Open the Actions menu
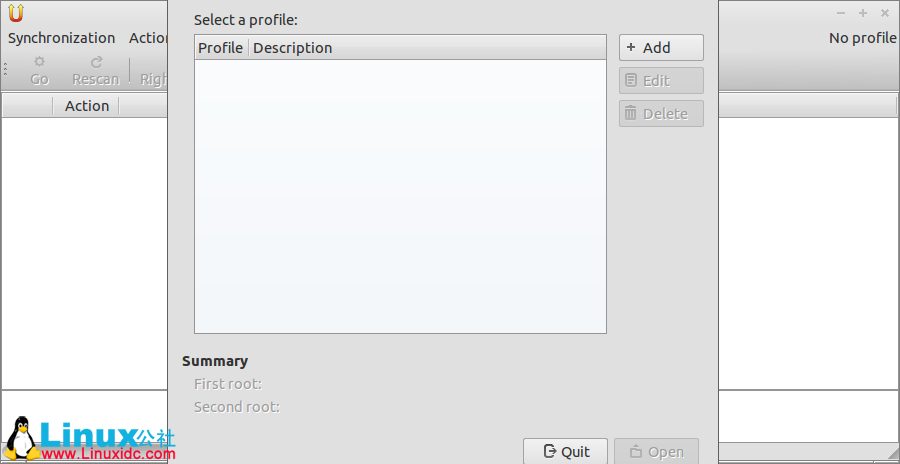This screenshot has height=464, width=900. [x=148, y=38]
